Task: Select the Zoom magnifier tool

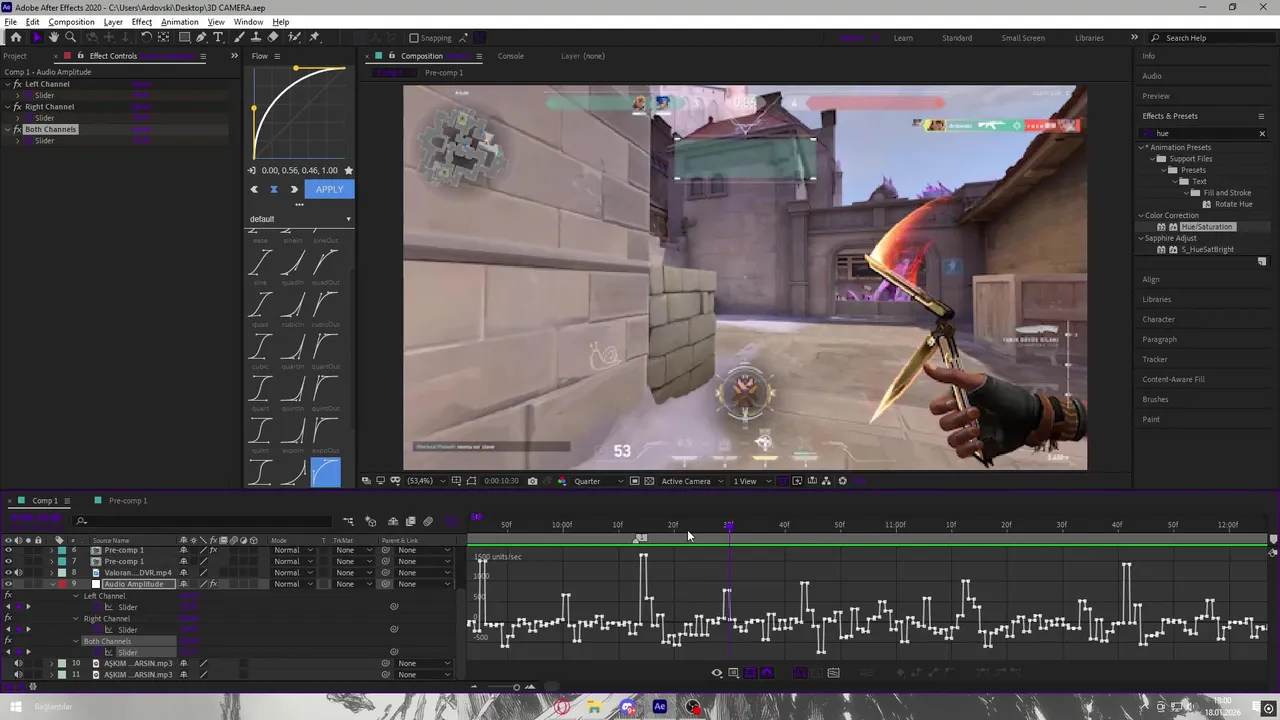Action: pos(70,37)
